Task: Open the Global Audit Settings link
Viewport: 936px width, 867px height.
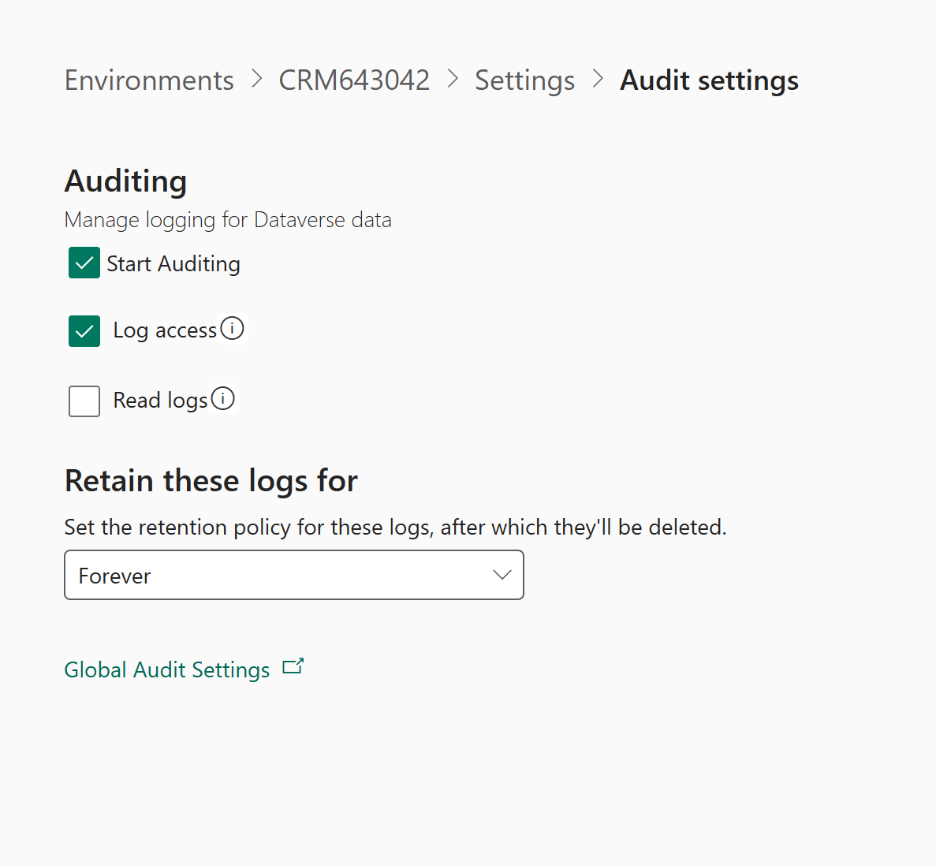Action: tap(167, 670)
